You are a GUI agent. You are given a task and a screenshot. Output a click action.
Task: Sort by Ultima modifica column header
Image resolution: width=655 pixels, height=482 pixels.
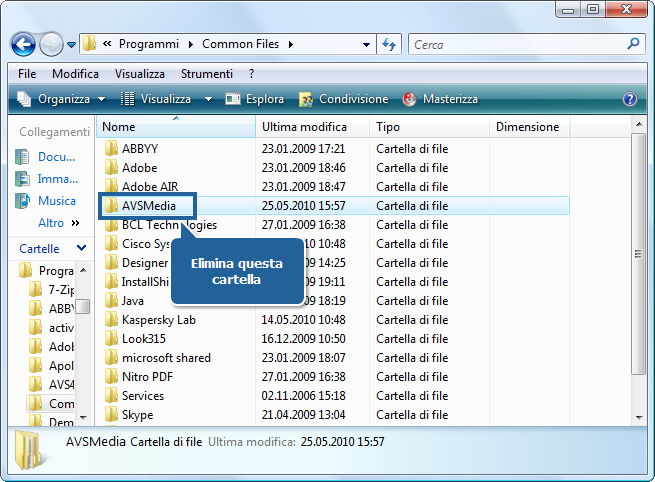coord(312,127)
